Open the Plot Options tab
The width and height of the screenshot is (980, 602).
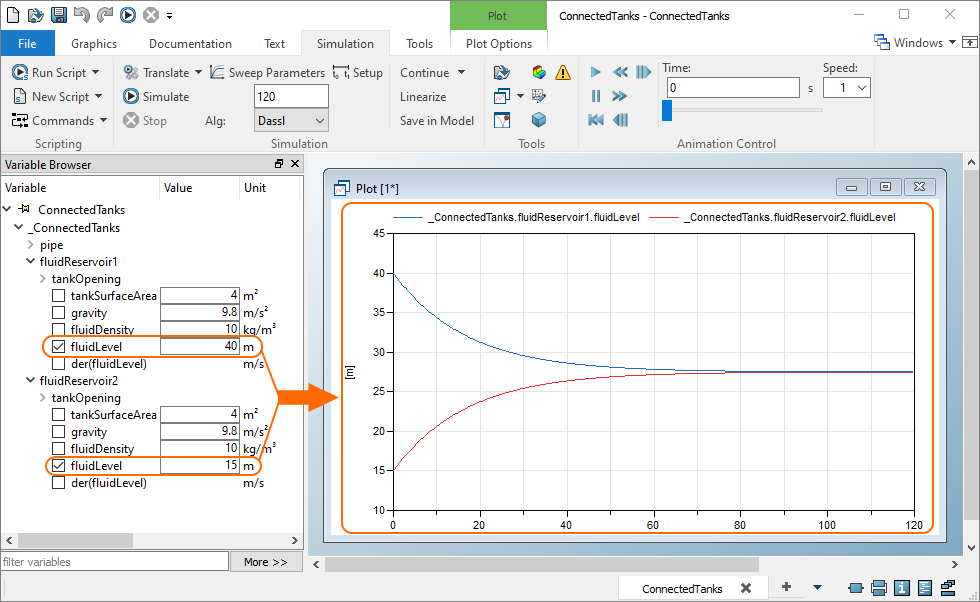pyautogui.click(x=499, y=44)
